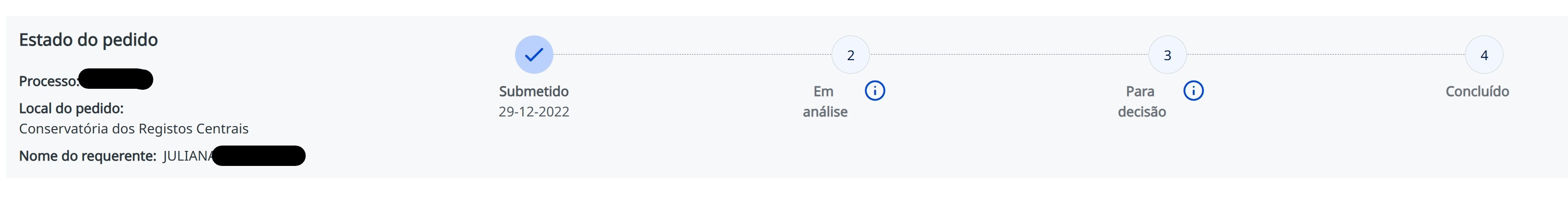Click progress line between steps 3 and 4
The height and width of the screenshot is (213, 1568).
click(x=1326, y=55)
